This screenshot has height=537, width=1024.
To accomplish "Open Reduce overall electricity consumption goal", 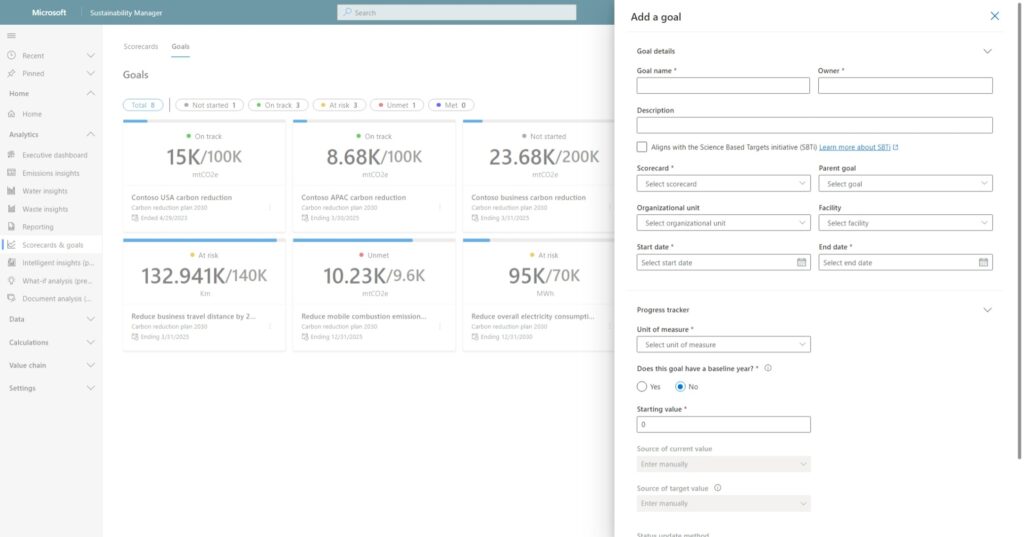I will coord(533,316).
